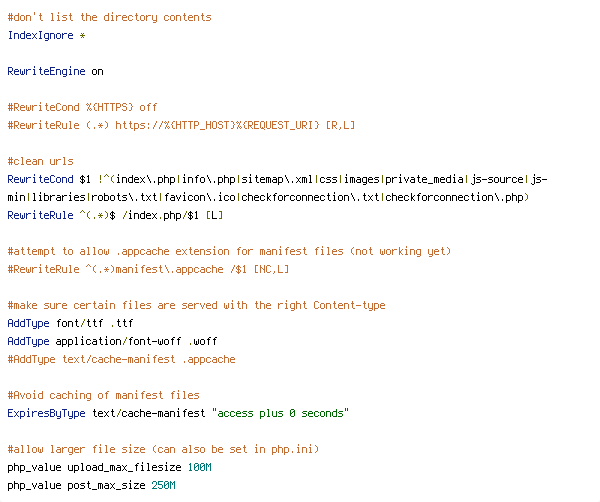Click the commented https redirect RewriteRule line
This screenshot has width=600, height=502.
pyautogui.click(x=181, y=125)
